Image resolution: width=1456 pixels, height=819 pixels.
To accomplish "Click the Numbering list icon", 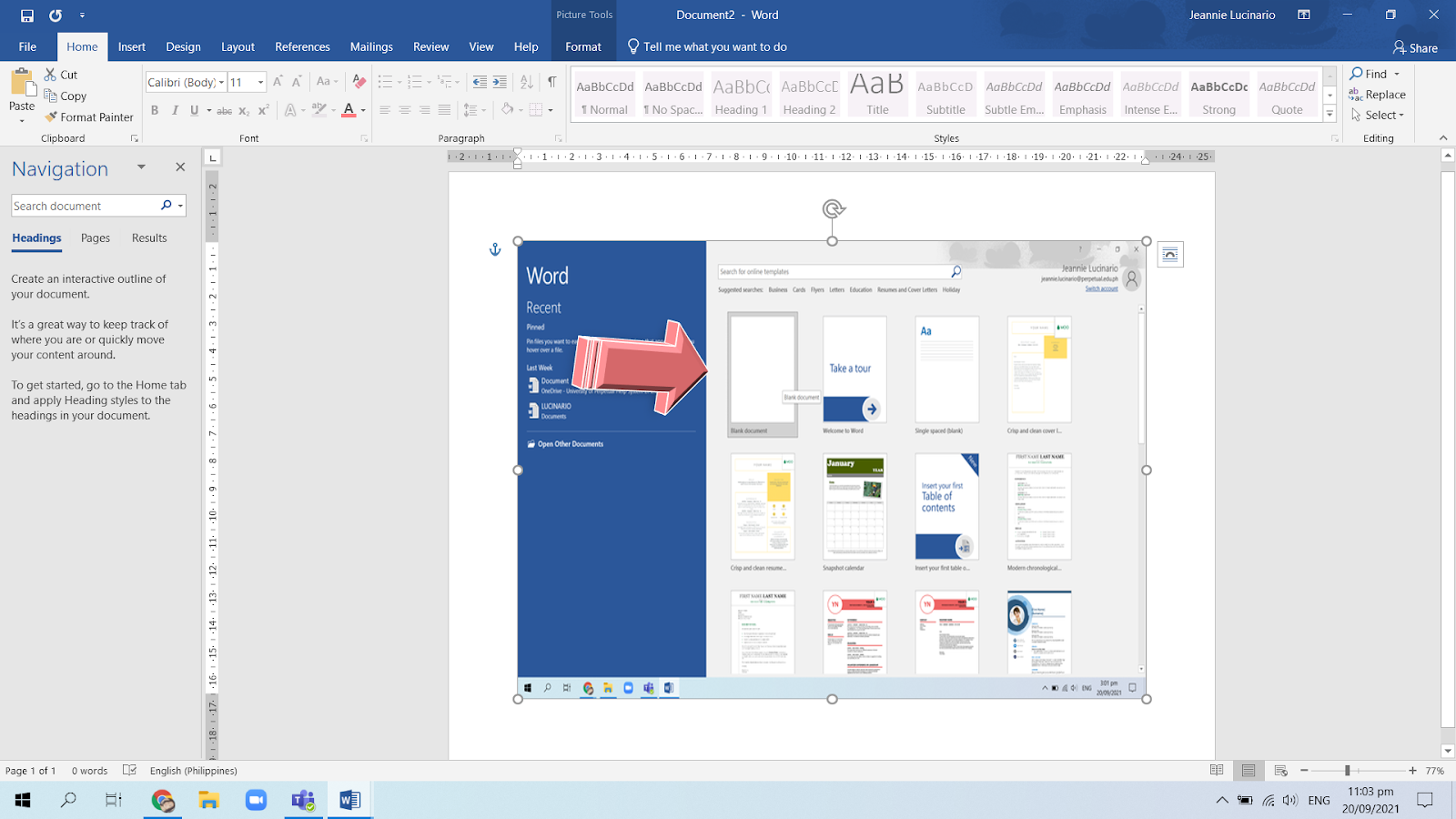I will point(415,82).
